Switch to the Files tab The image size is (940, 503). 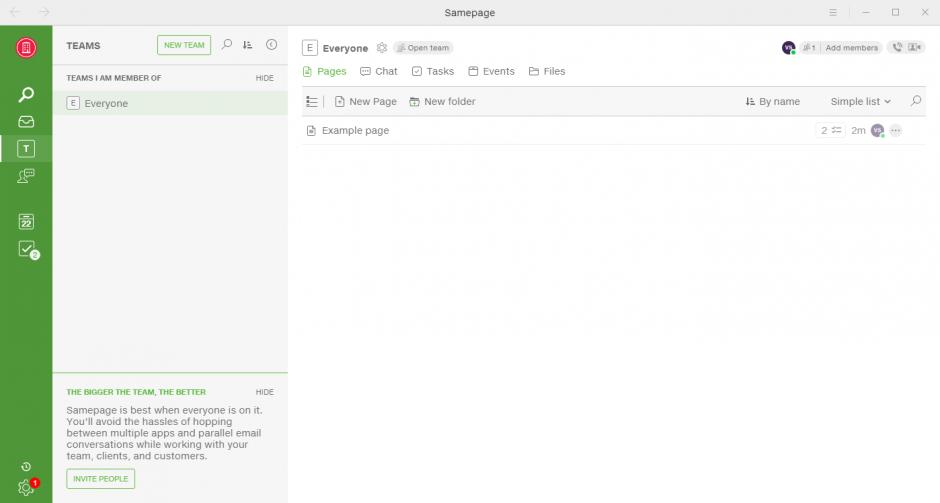[547, 71]
